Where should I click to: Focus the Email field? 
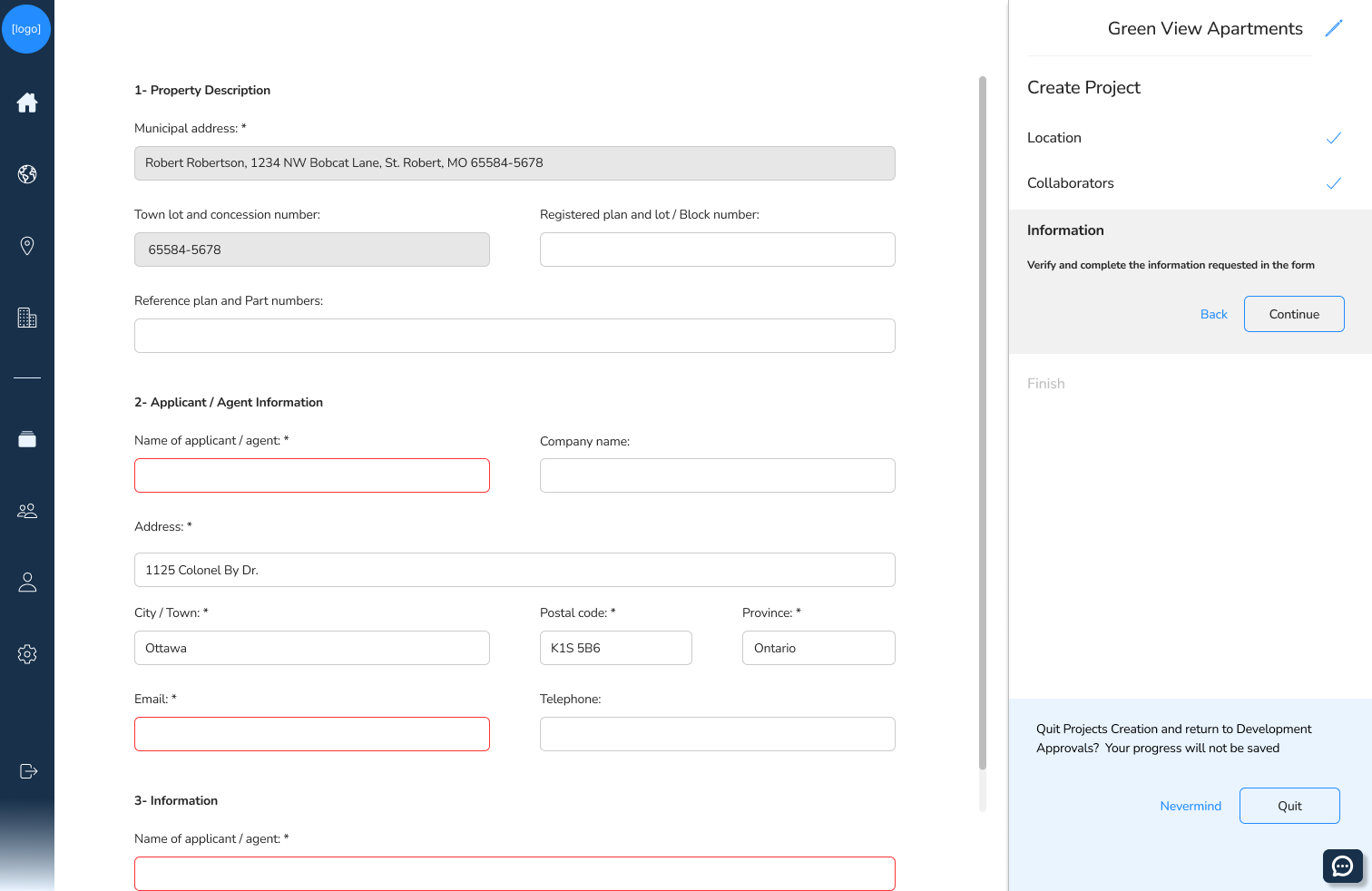(x=312, y=734)
